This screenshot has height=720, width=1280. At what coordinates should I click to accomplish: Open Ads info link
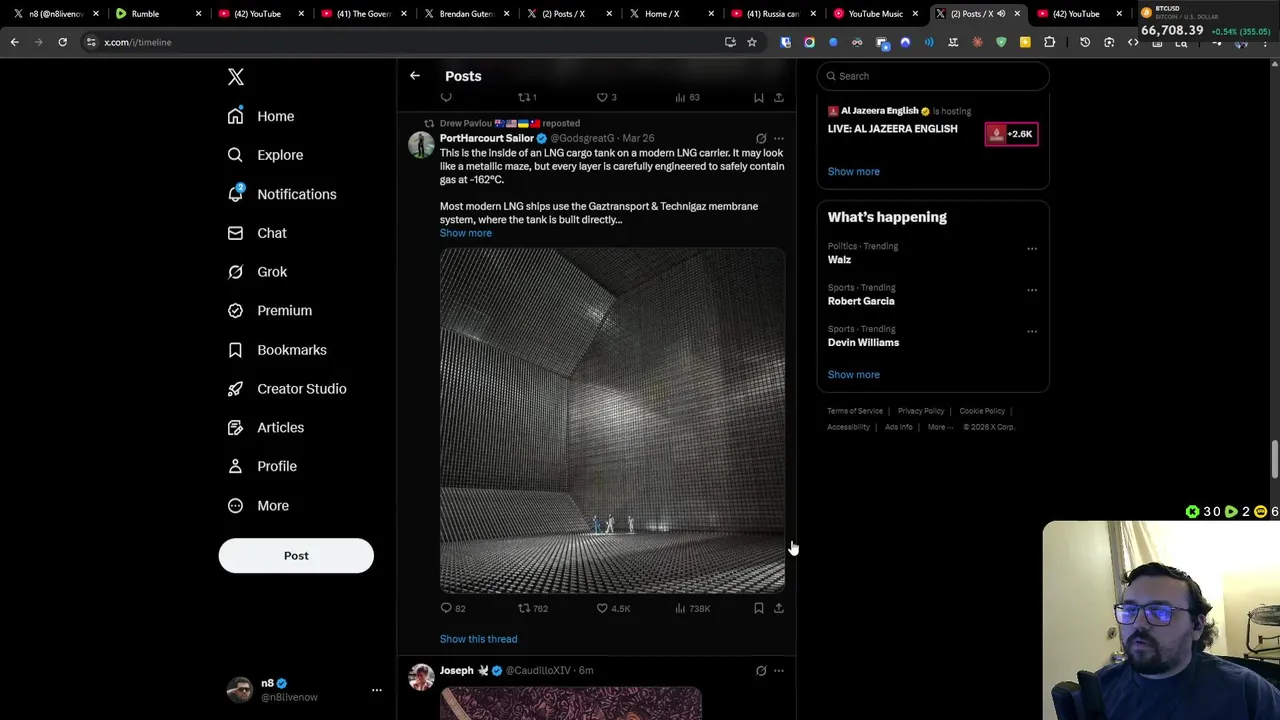tap(898, 427)
